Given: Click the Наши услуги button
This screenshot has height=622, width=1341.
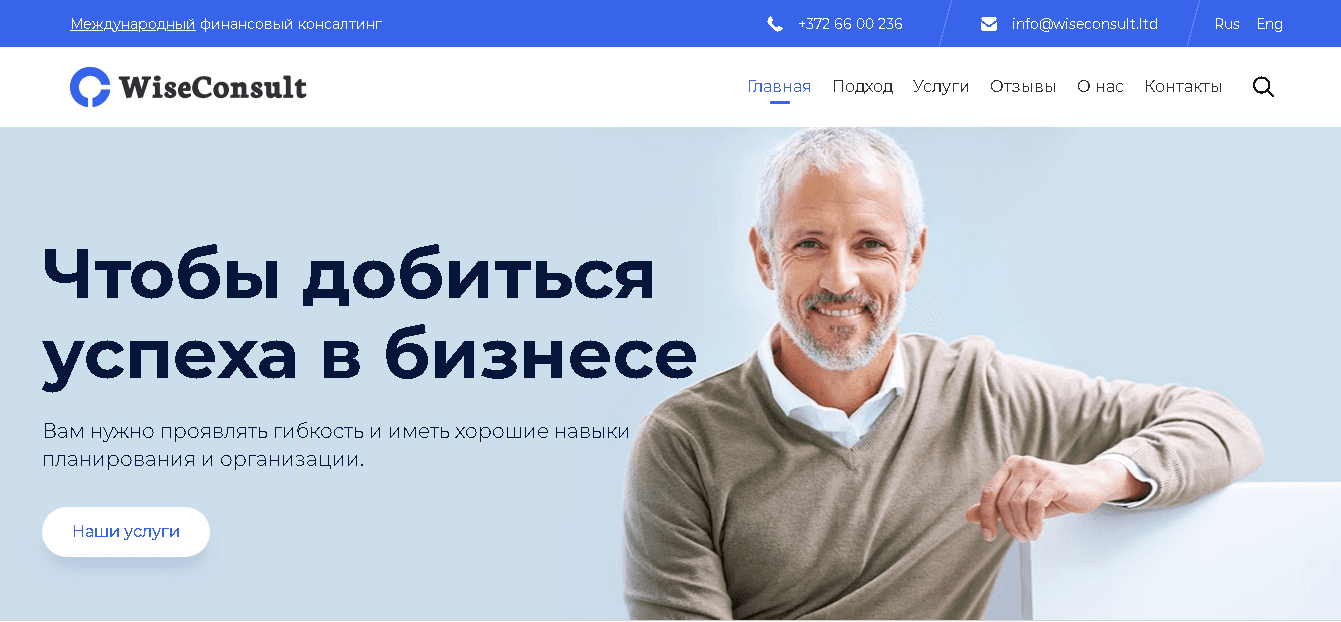Looking at the screenshot, I should [126, 532].
